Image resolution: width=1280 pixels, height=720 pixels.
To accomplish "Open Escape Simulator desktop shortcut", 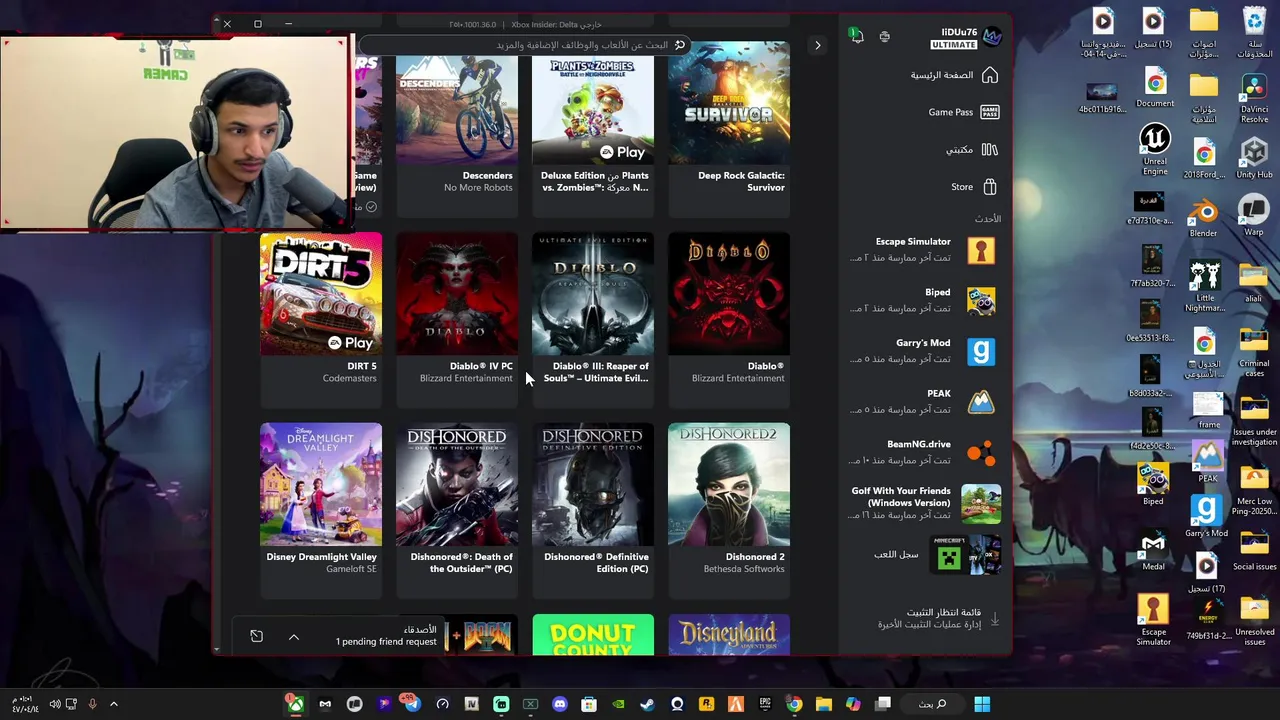I will (1153, 621).
